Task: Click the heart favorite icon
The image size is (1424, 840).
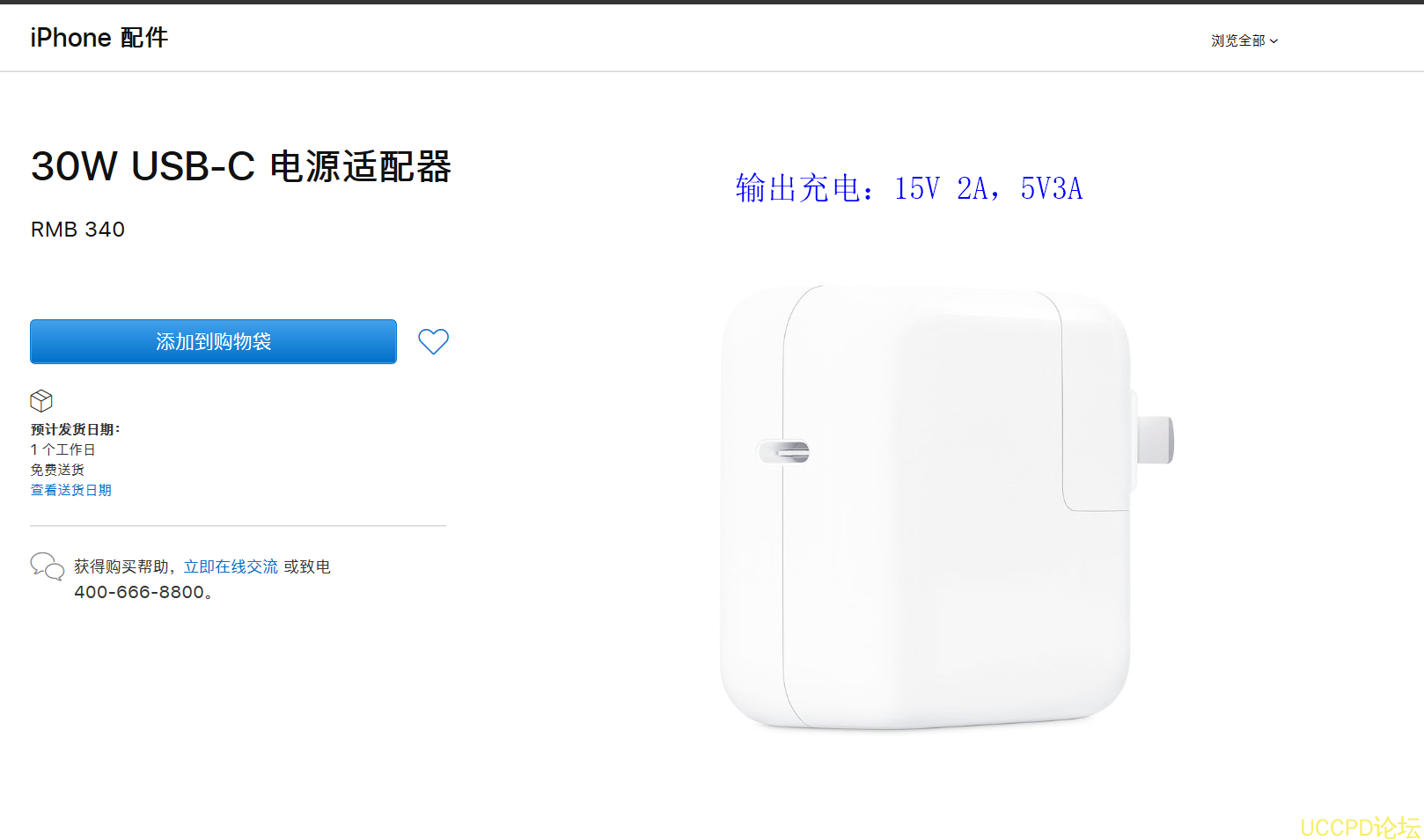Action: pos(433,341)
